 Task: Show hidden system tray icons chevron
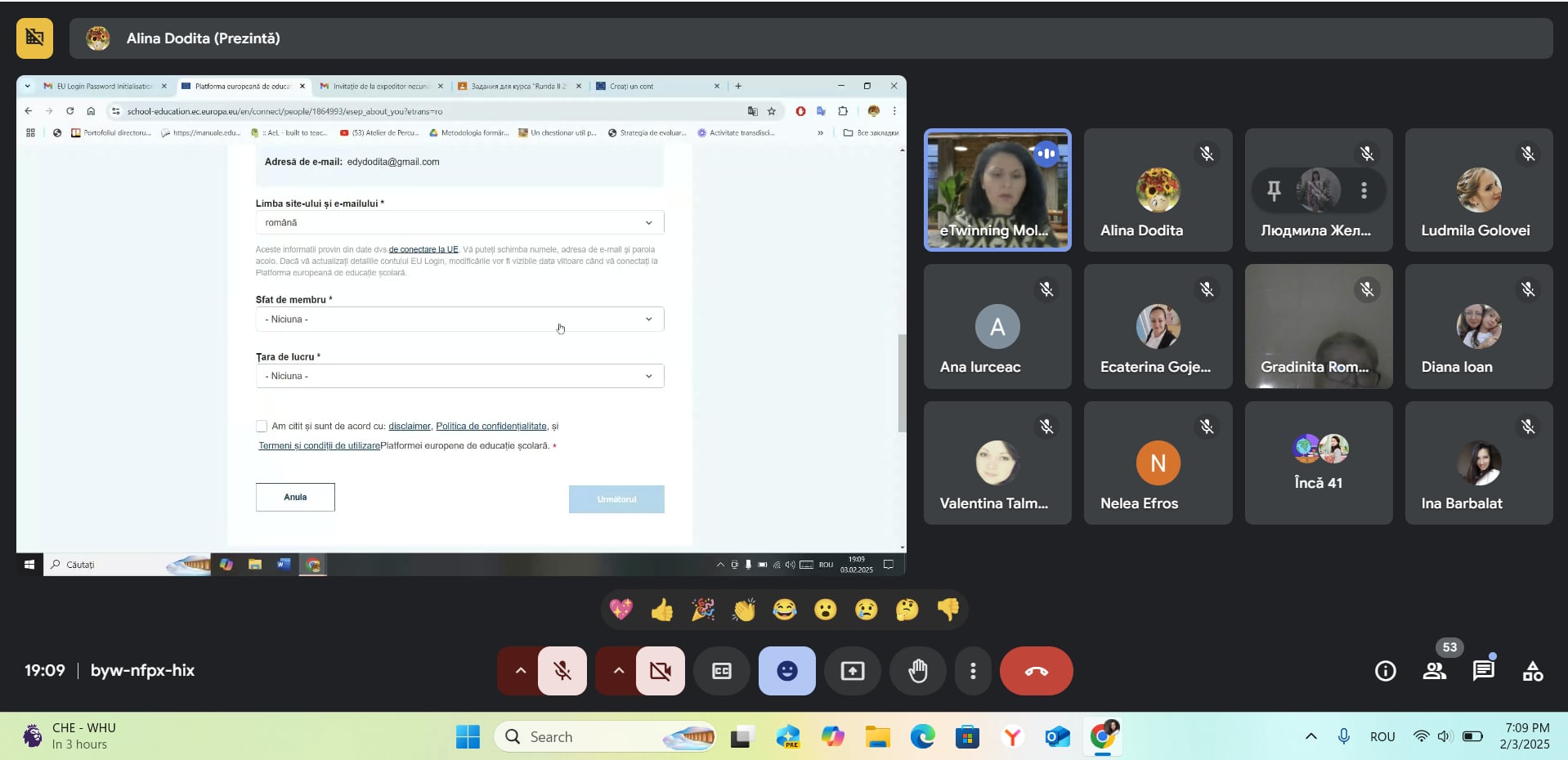[1310, 736]
